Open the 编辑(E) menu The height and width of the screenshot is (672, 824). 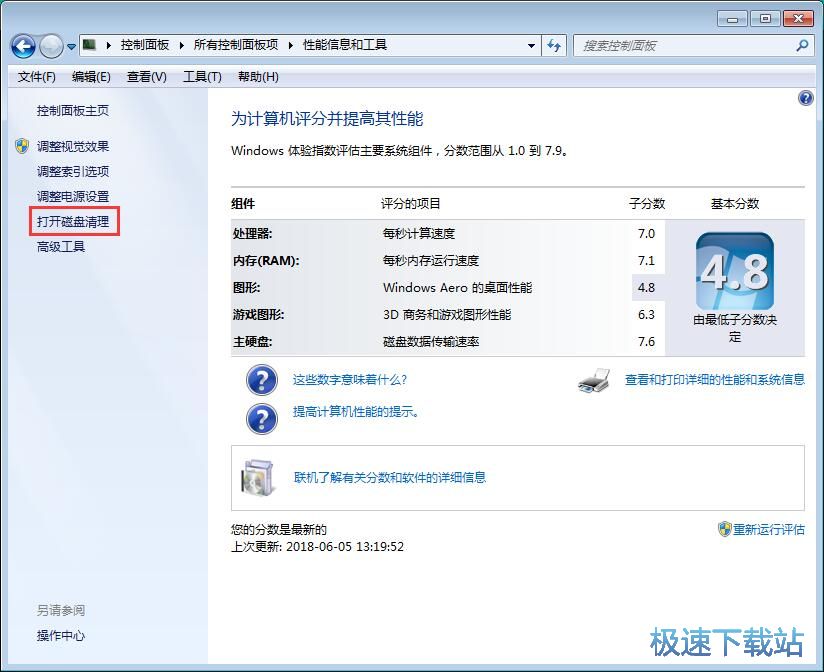pos(91,77)
